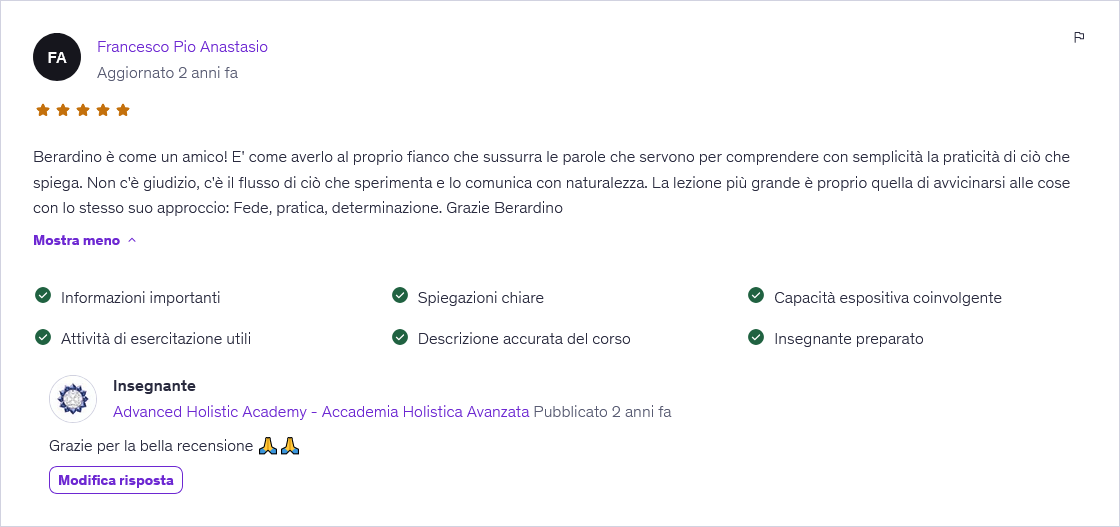Click the five-star rating
Screen dimensions: 1120x527
pyautogui.click(x=83, y=110)
